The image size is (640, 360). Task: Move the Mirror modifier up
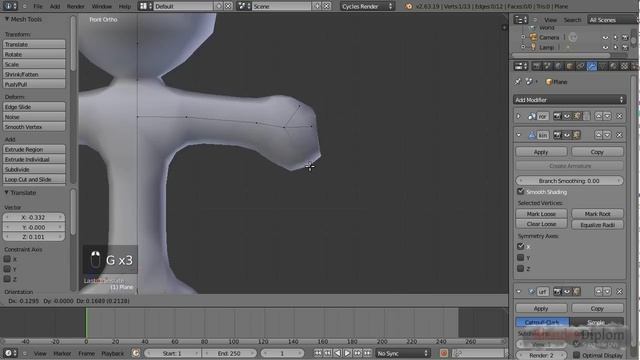click(x=598, y=116)
